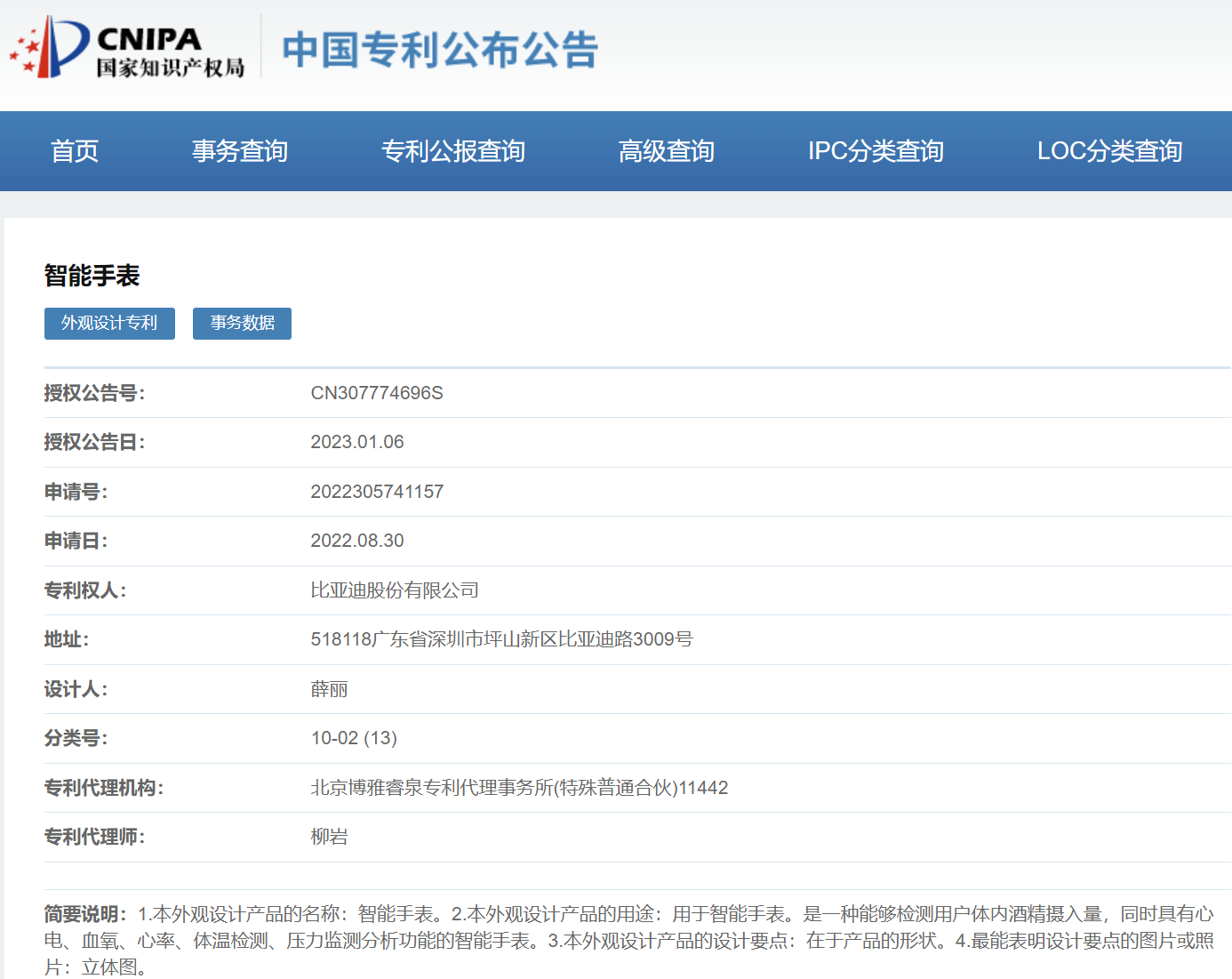Click the 外观设计专利 button

click(109, 323)
